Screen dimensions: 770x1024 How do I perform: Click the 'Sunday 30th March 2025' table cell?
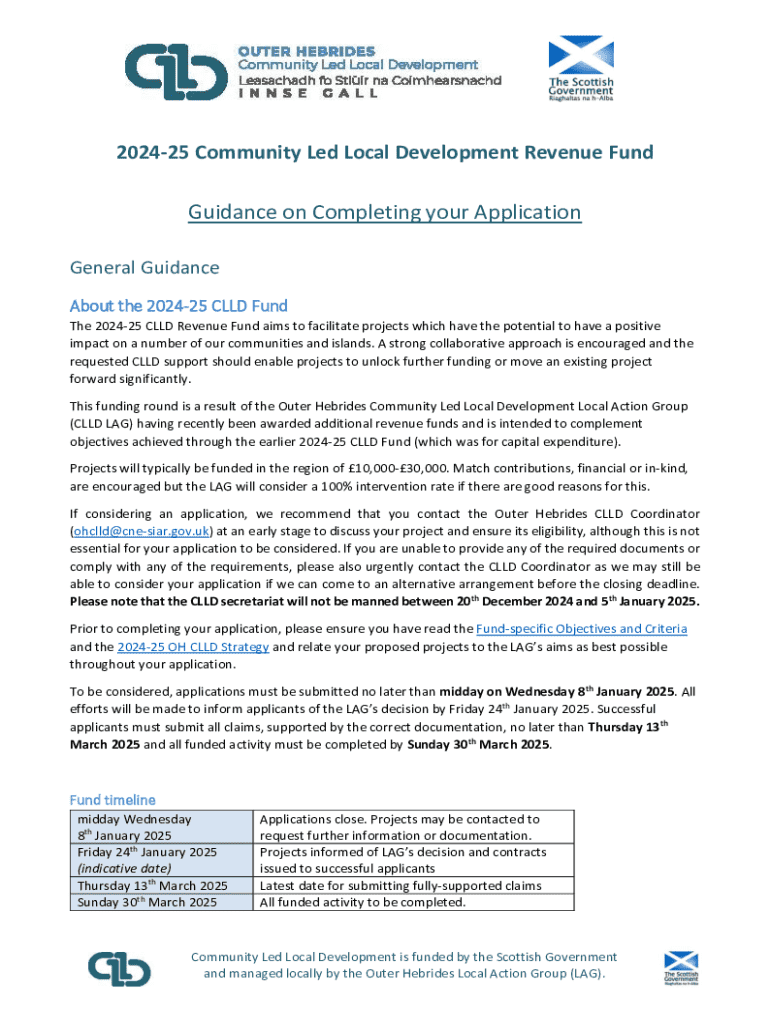158,902
